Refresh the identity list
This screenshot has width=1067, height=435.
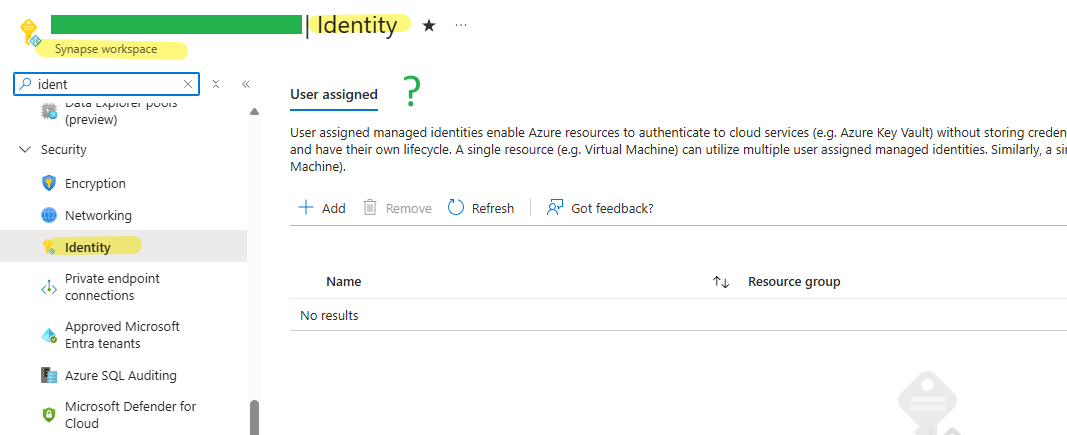[x=481, y=208]
